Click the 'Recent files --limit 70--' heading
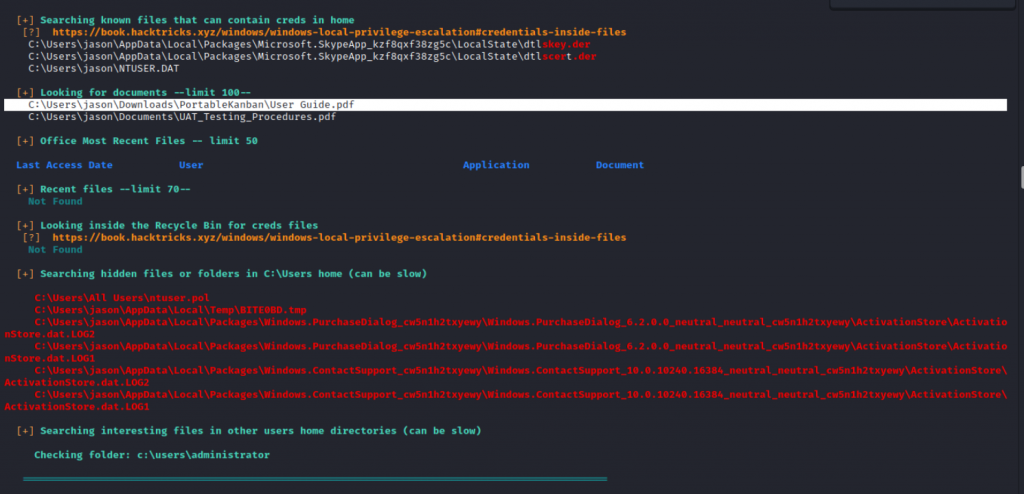 tap(114, 189)
